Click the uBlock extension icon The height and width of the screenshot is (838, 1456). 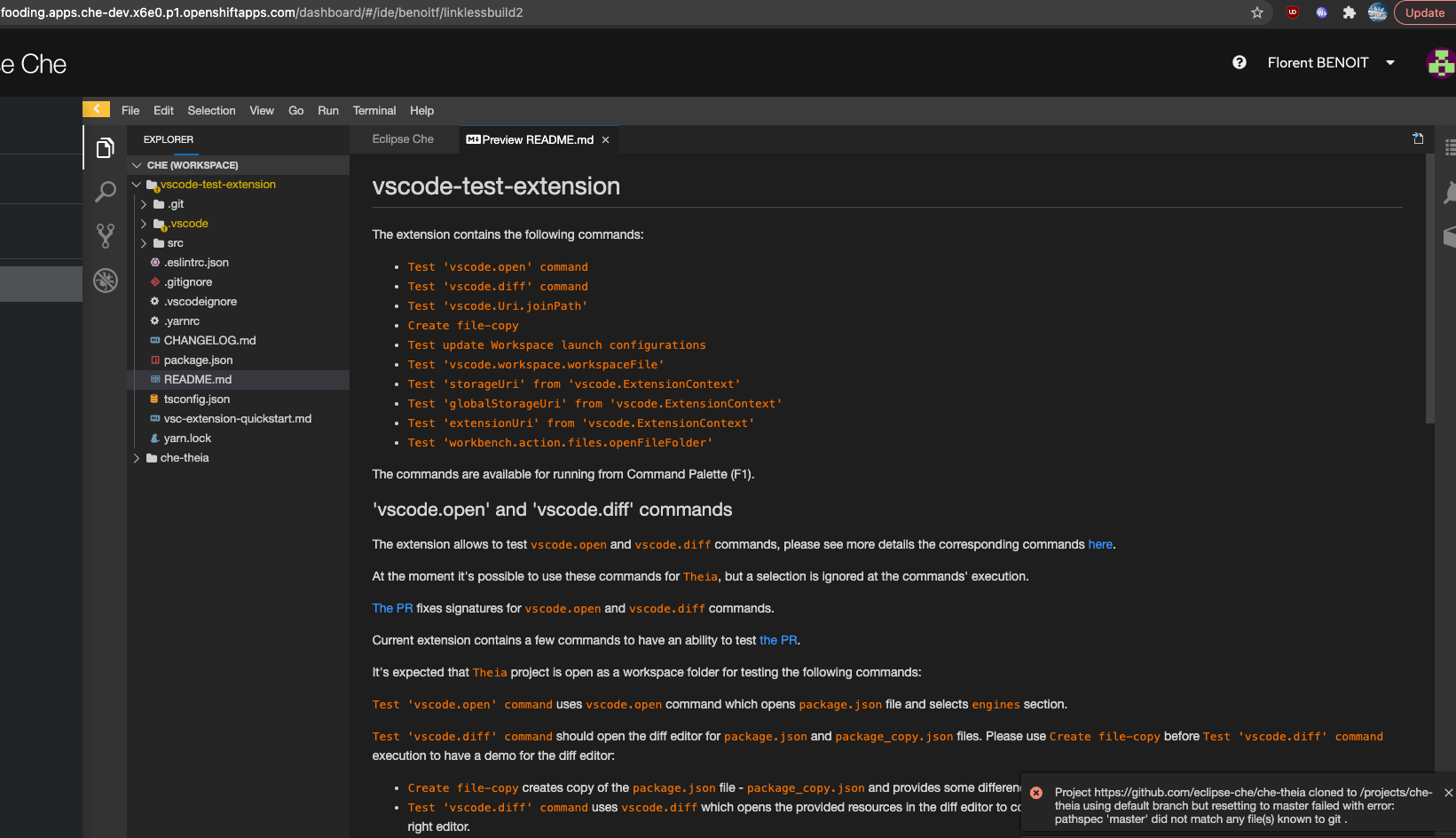1293,12
